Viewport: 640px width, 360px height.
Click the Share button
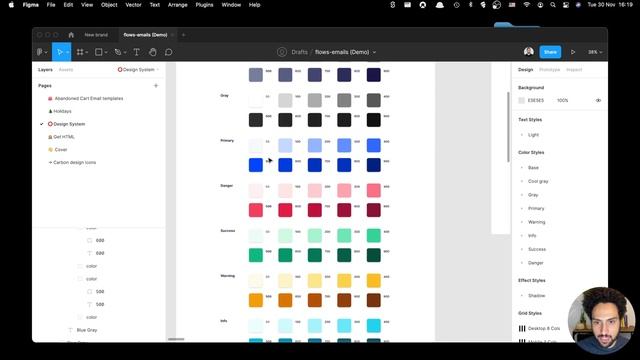coord(550,52)
